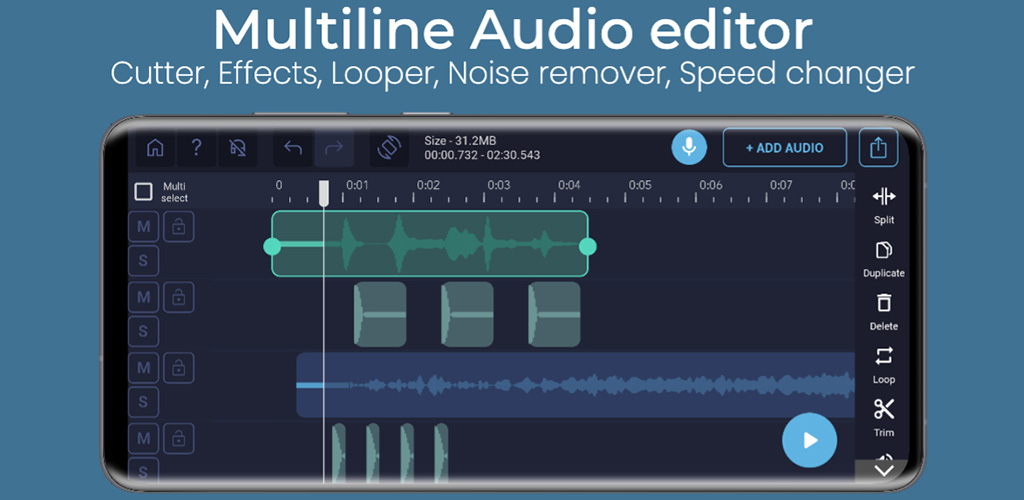Select the third short clip on track two

(x=554, y=315)
